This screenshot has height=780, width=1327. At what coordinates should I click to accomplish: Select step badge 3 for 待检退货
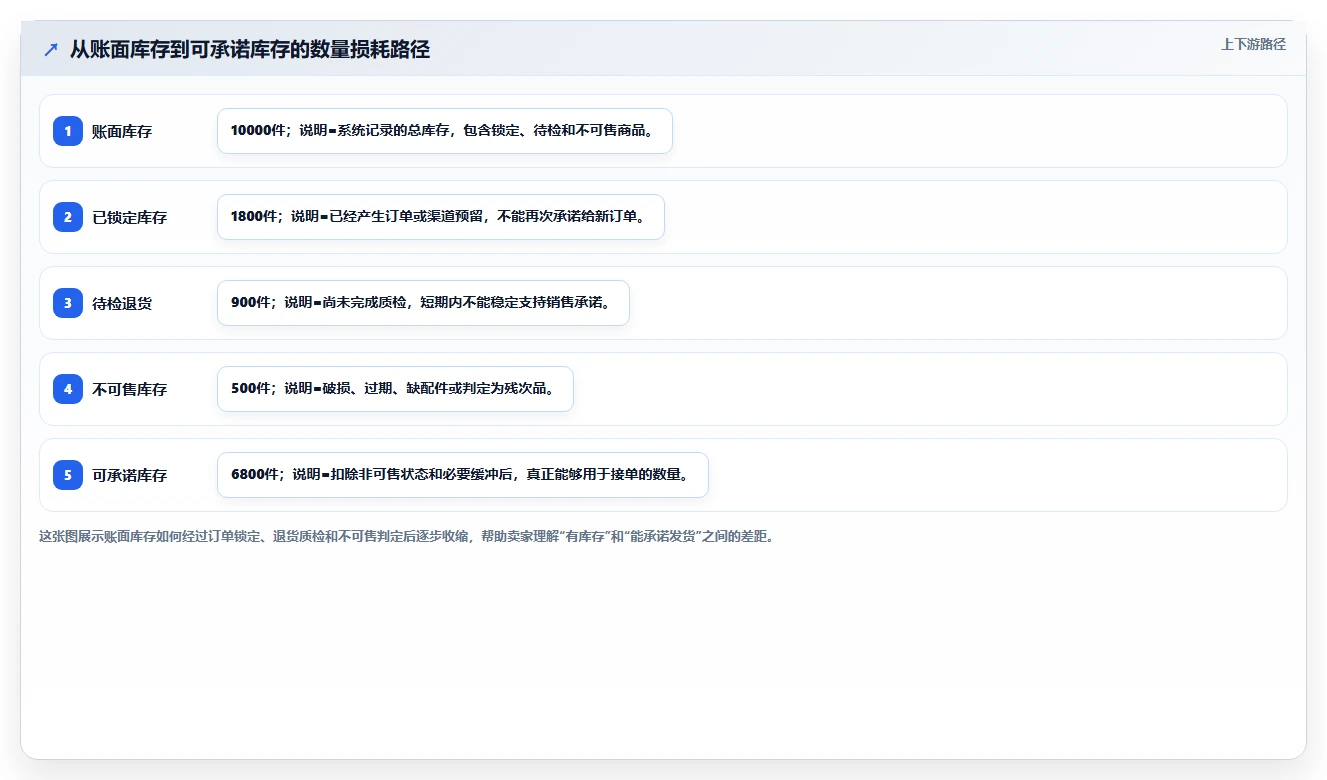pos(68,303)
